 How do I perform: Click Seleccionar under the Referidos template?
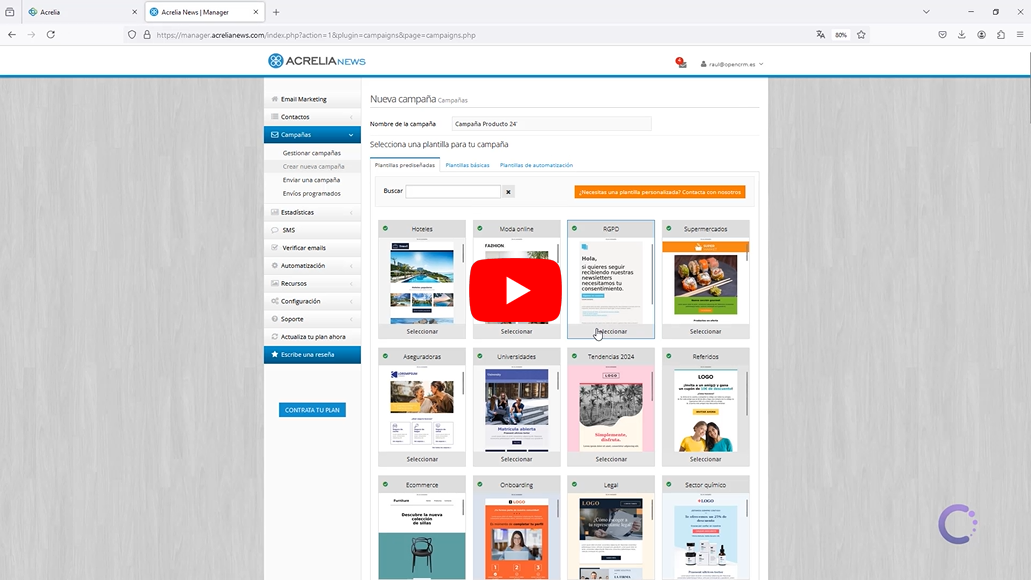706,459
